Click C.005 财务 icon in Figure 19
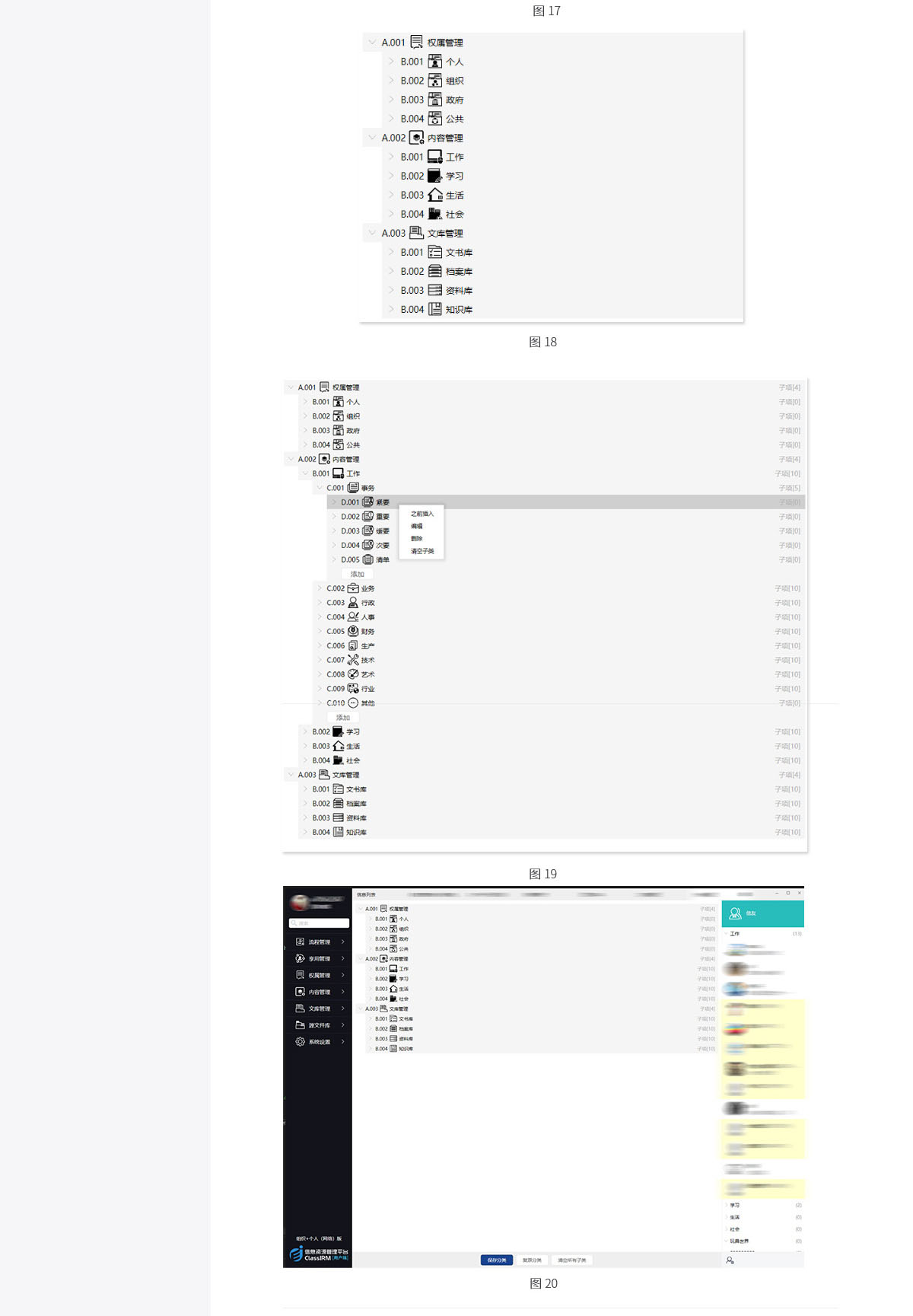Viewport: 913px width, 1316px height. coord(353,631)
